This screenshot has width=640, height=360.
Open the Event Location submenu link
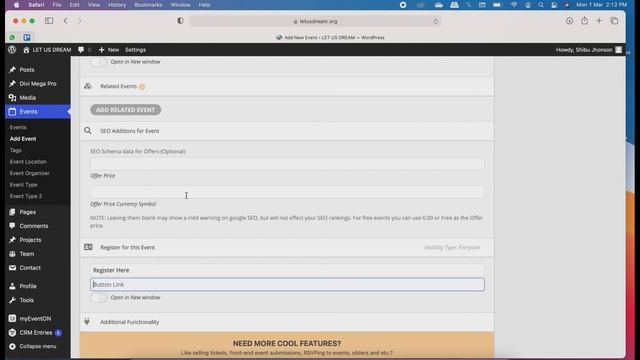pyautogui.click(x=28, y=162)
